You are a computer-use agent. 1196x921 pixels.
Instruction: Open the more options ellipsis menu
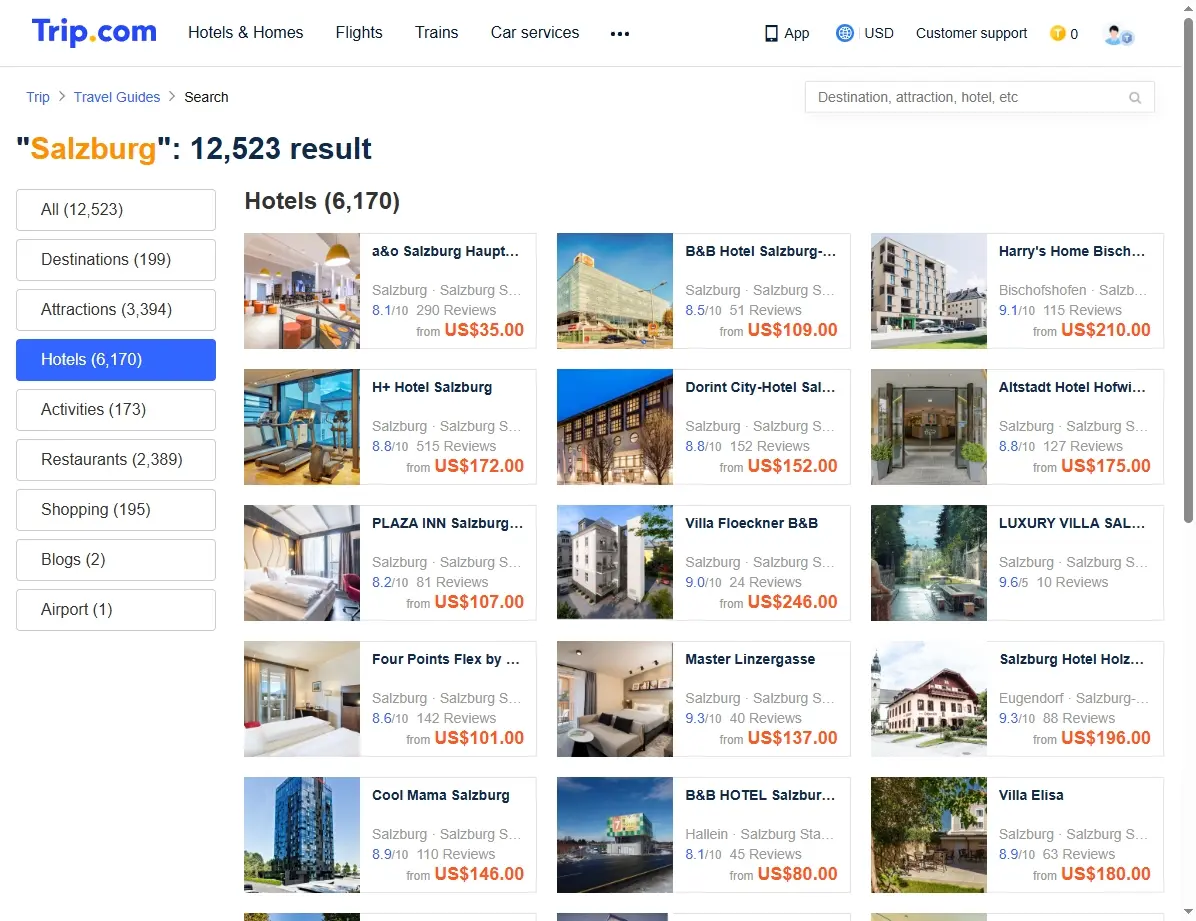coord(619,34)
